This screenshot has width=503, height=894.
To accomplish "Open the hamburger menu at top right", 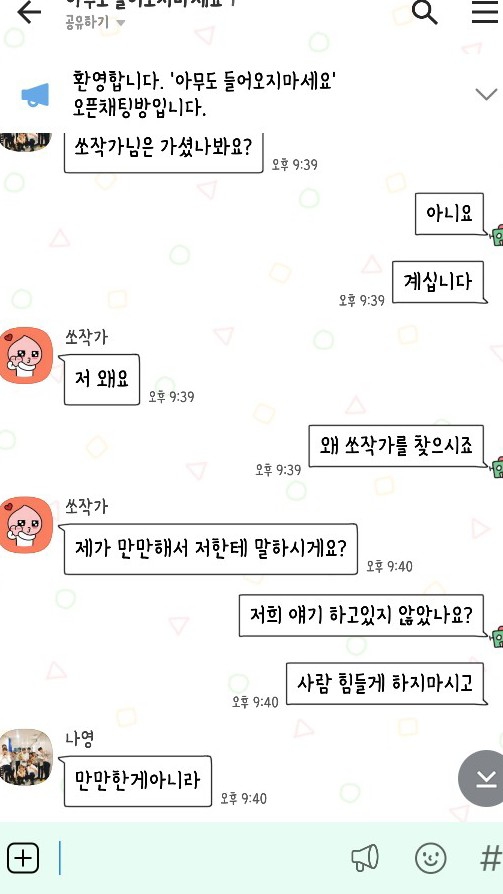I will 485,12.
